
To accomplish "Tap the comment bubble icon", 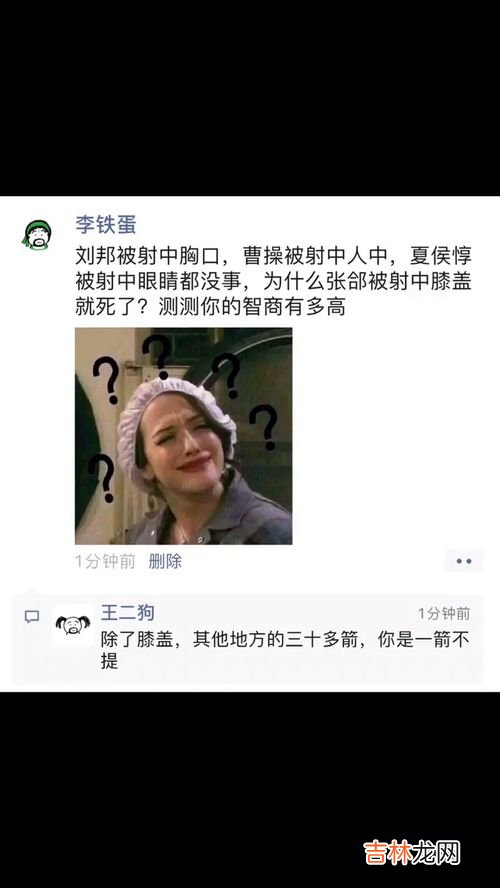I will 32,617.
